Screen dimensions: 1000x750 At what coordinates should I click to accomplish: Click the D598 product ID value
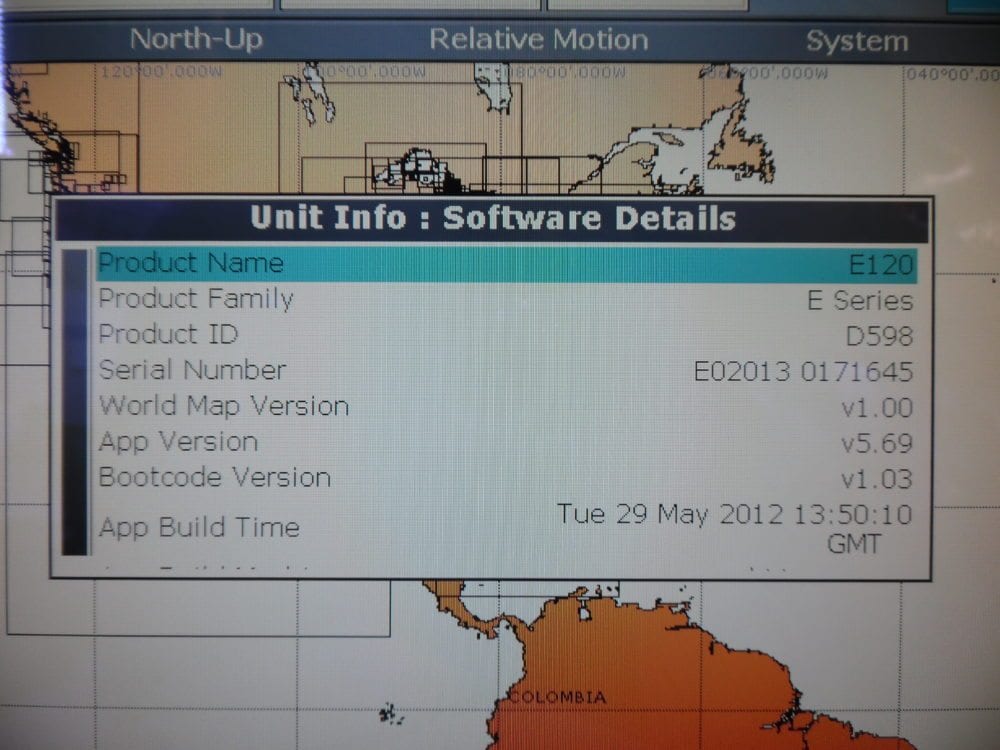879,336
